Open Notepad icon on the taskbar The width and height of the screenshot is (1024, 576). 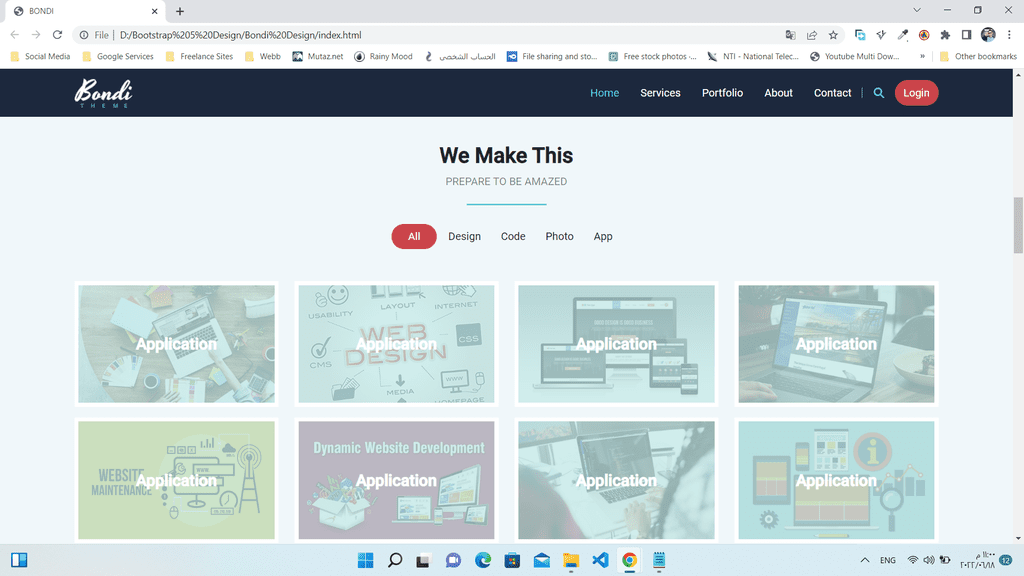click(x=659, y=560)
